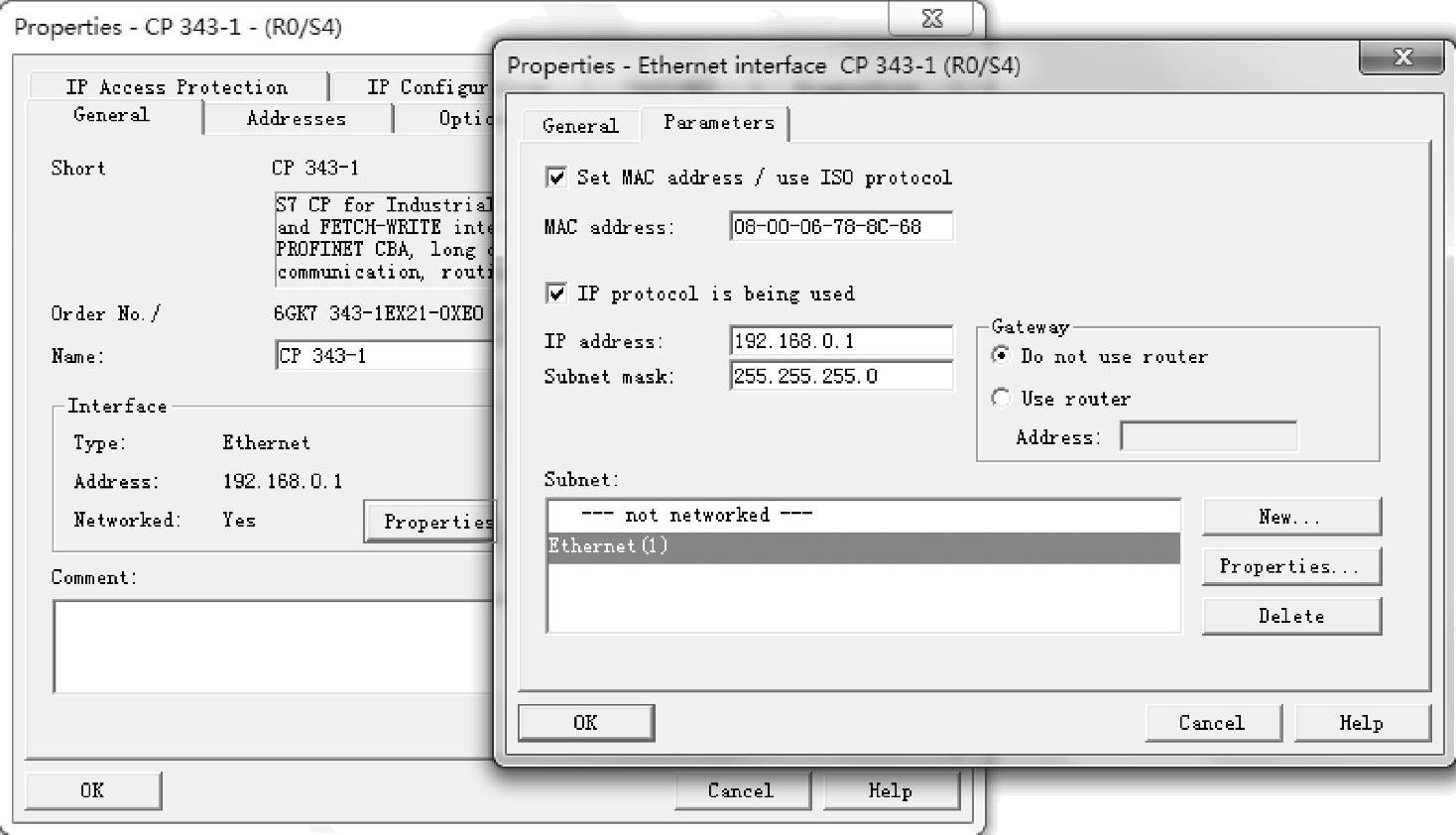
Task: Delete the selected subnet
Action: (x=1290, y=616)
